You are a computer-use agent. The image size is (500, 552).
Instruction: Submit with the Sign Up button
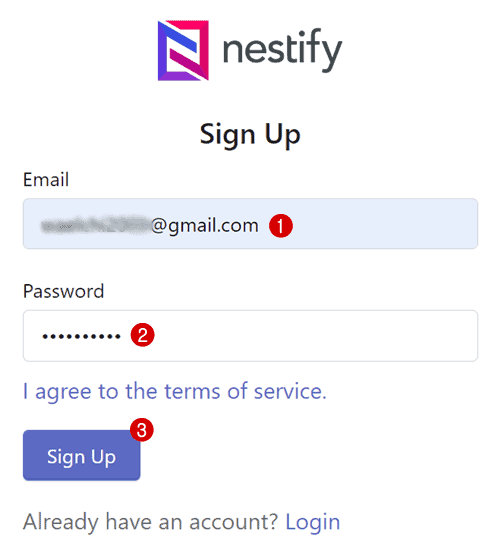tap(82, 455)
